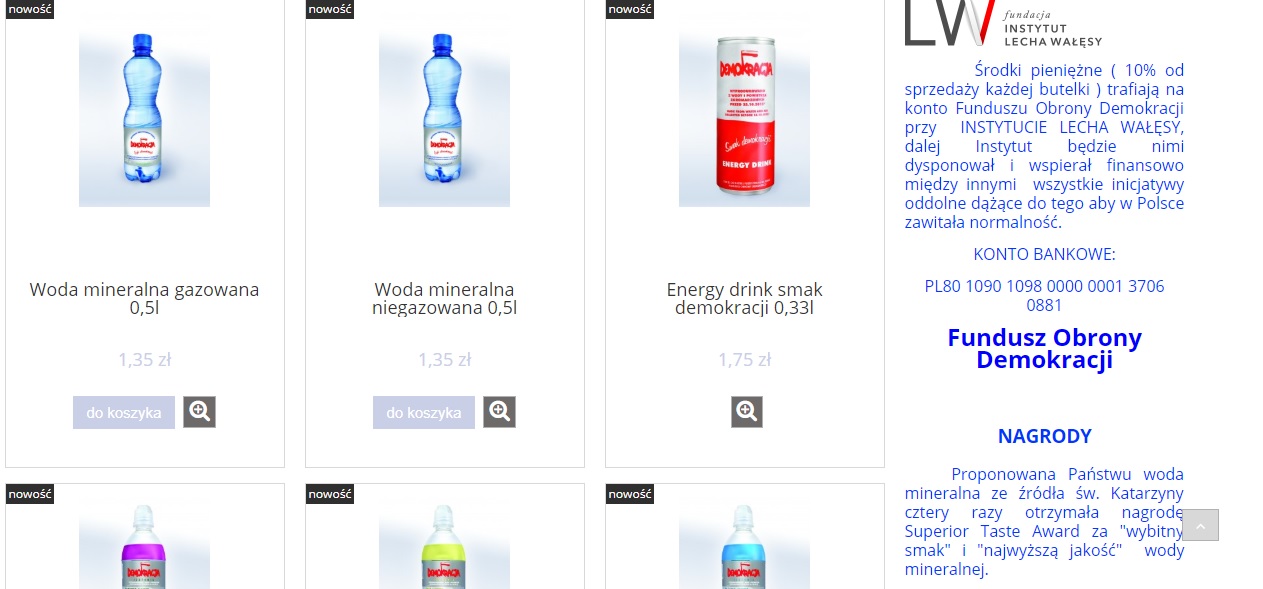Add Woda mineralna niegazowana to koszyk
1263x589 pixels.
(x=424, y=412)
